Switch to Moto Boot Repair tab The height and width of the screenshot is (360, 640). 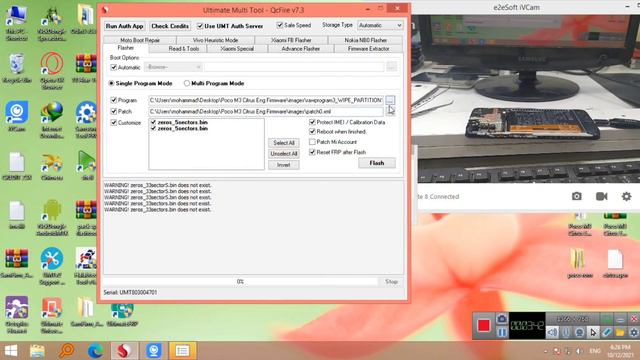coord(140,40)
